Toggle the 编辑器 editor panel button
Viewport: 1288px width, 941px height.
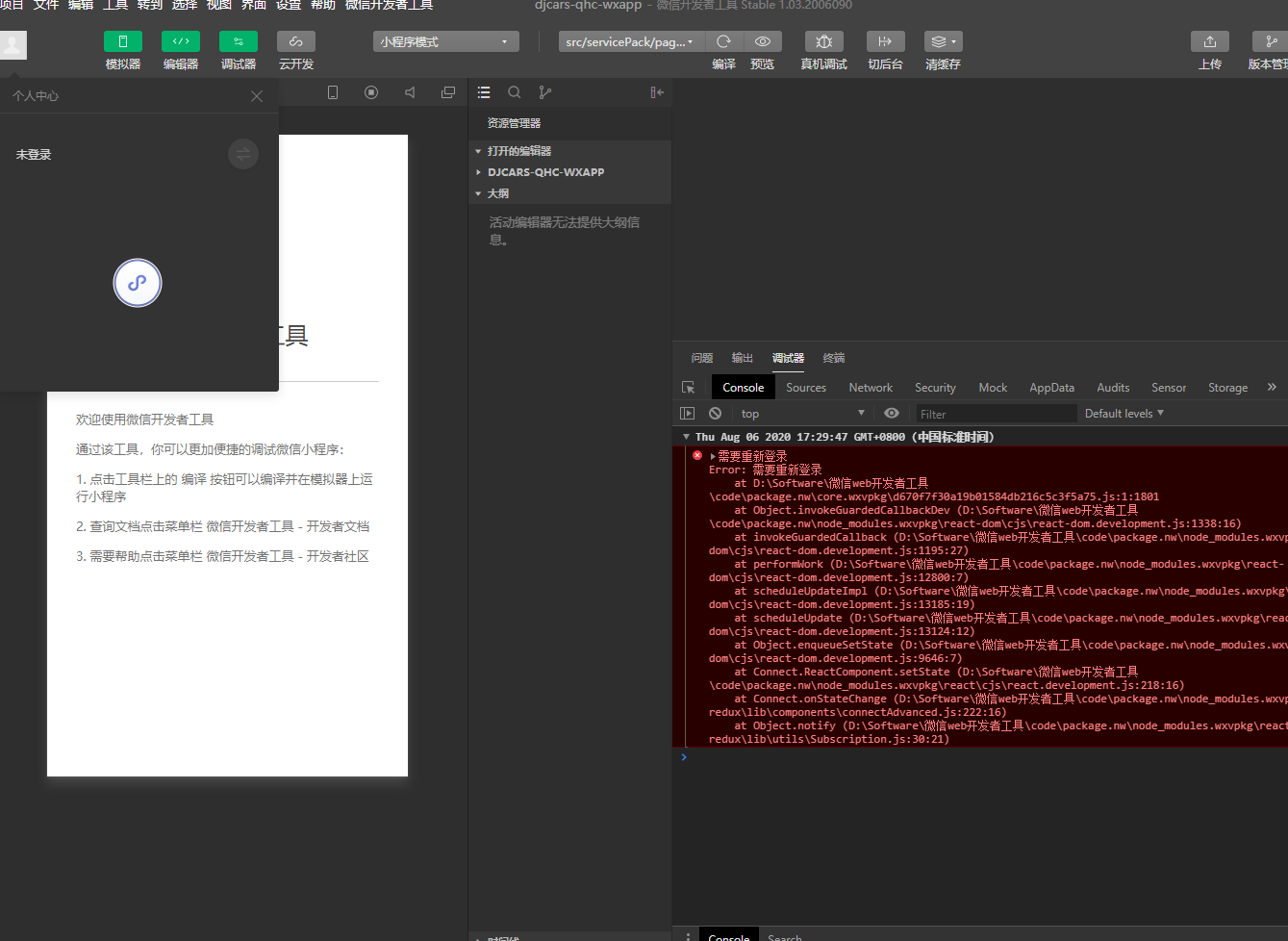point(181,41)
